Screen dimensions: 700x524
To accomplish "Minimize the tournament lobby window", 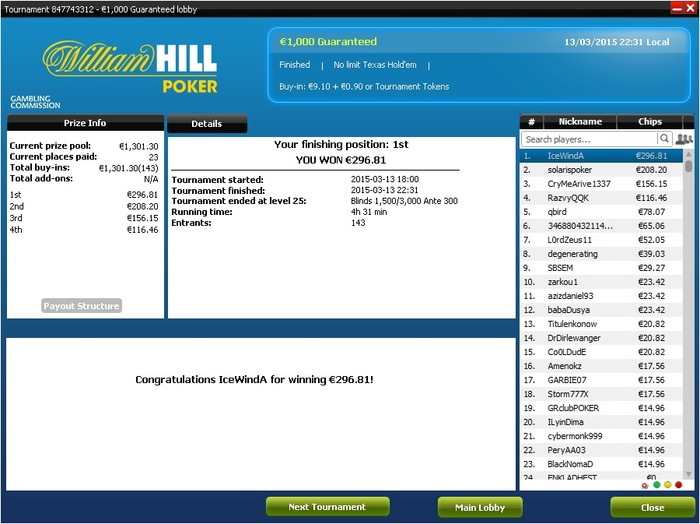I will tap(677, 8).
